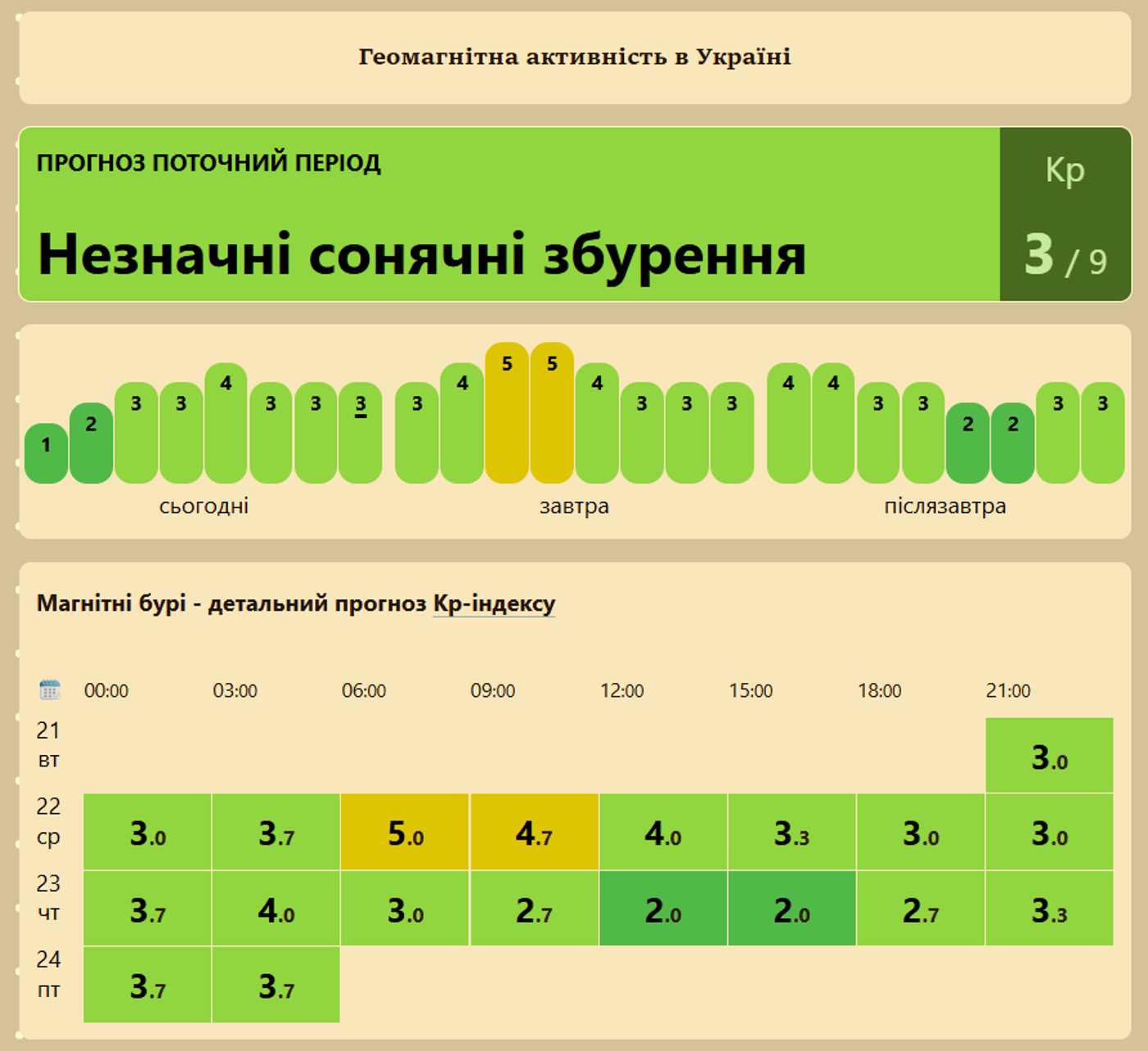Click the dark green Kp 3 / 9 panel

click(x=1065, y=214)
